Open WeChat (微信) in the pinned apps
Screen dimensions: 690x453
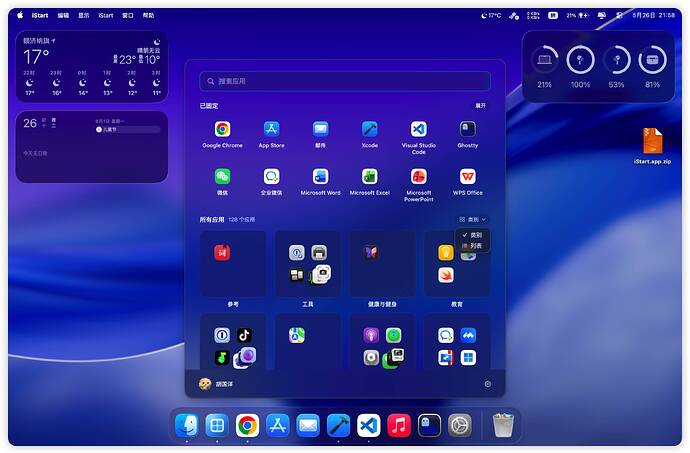(x=222, y=177)
